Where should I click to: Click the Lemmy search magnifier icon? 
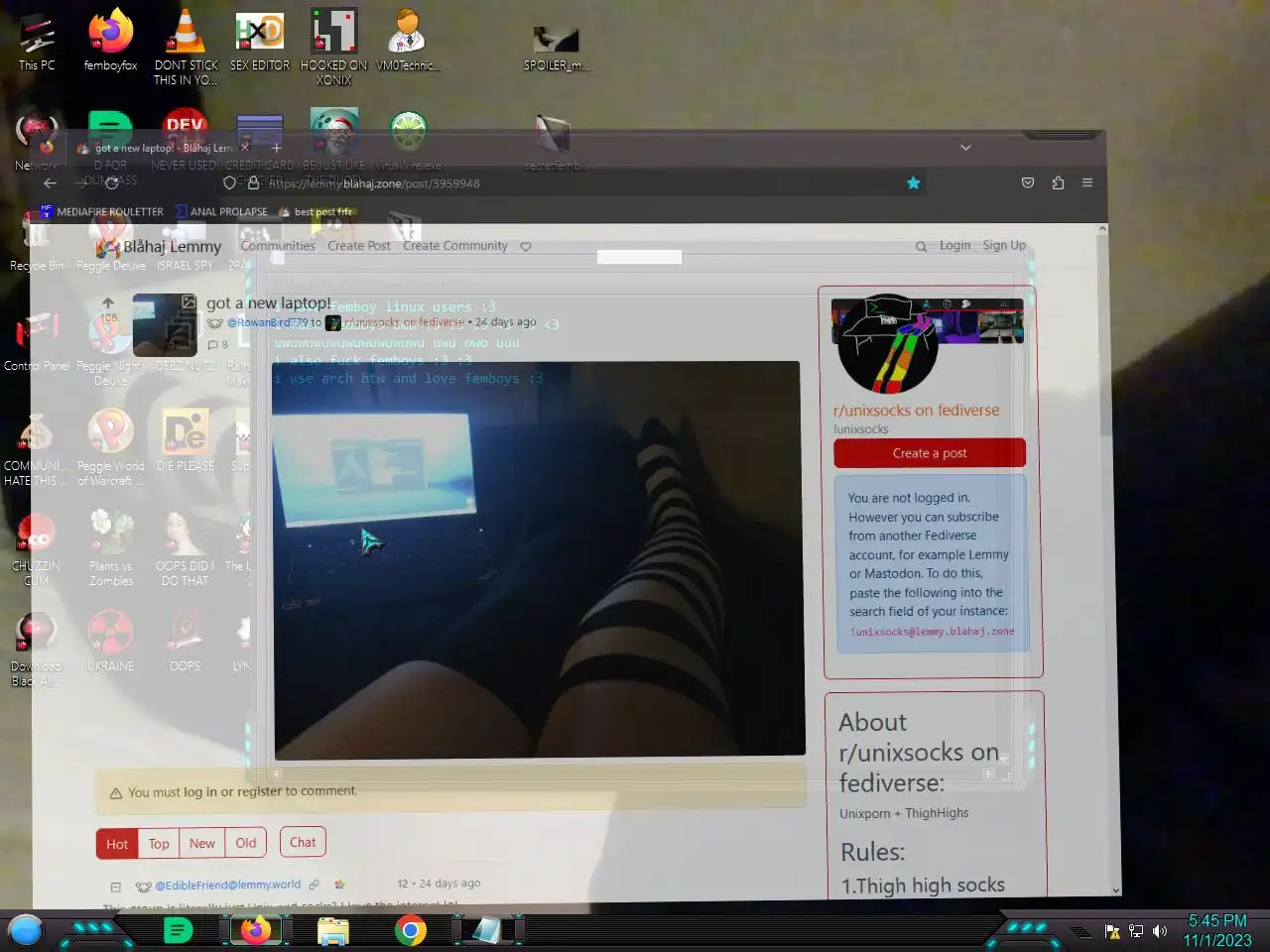pos(921,246)
